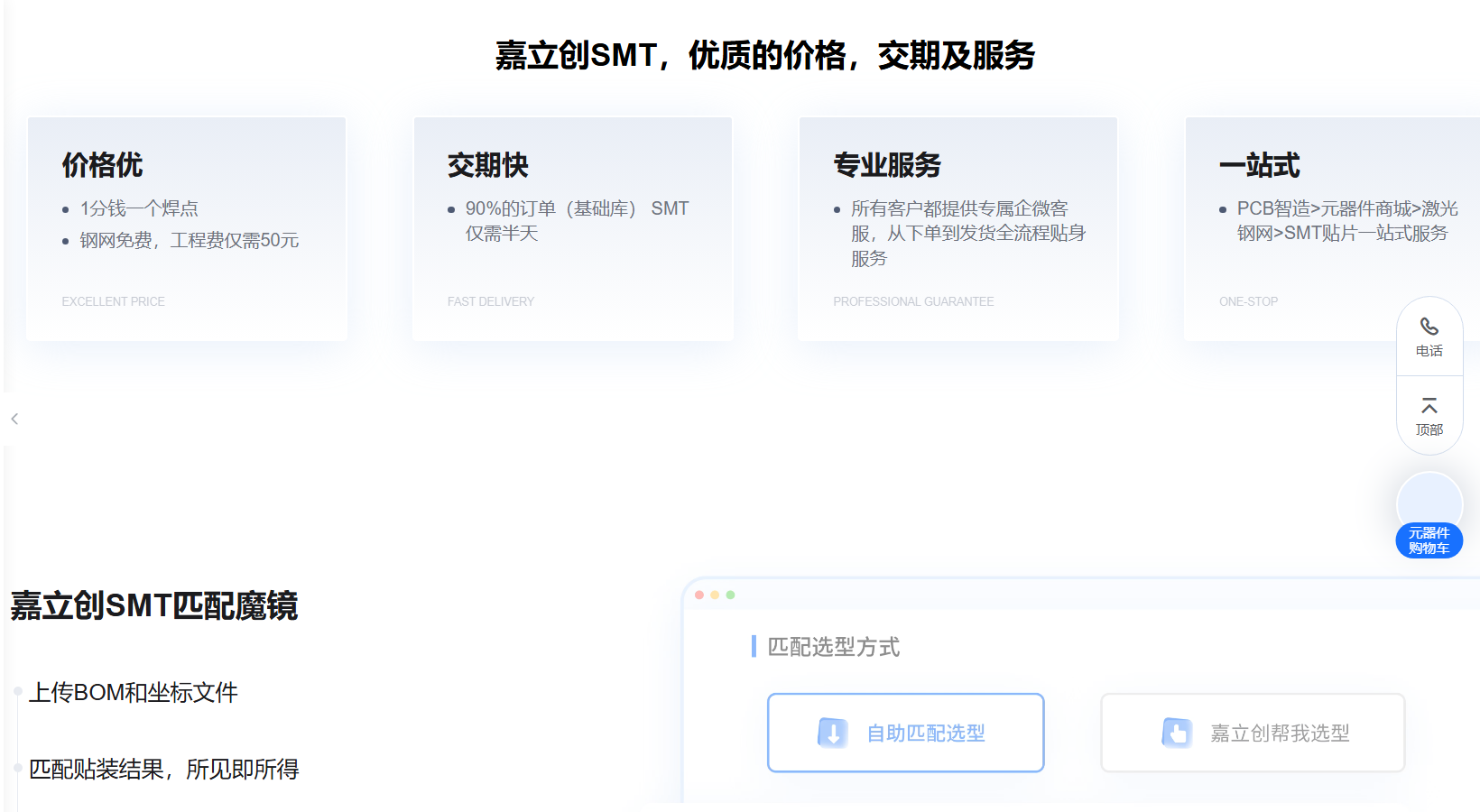1480x812 pixels.
Task: Select the 自助匹配选型 option
Action: coord(905,733)
